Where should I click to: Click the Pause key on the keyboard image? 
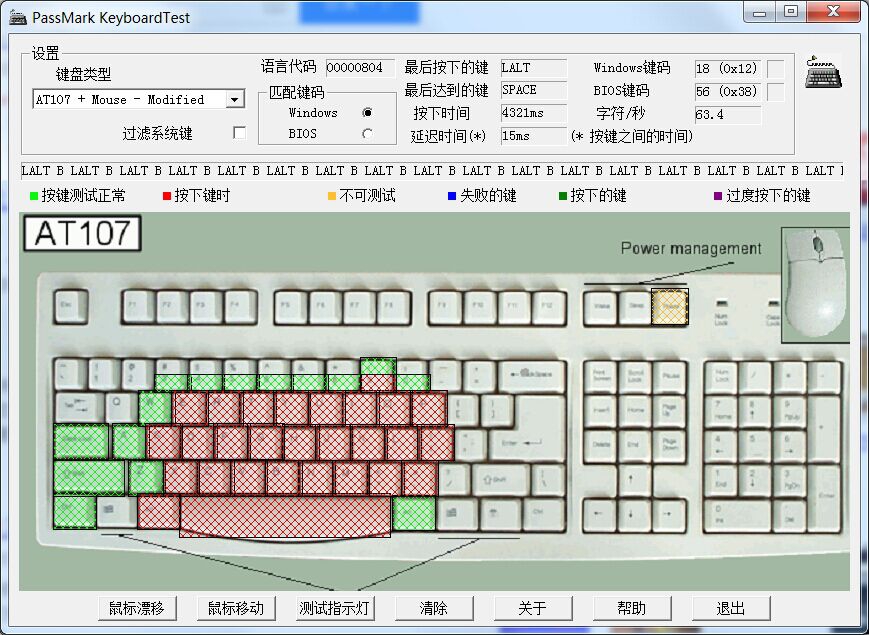point(669,378)
